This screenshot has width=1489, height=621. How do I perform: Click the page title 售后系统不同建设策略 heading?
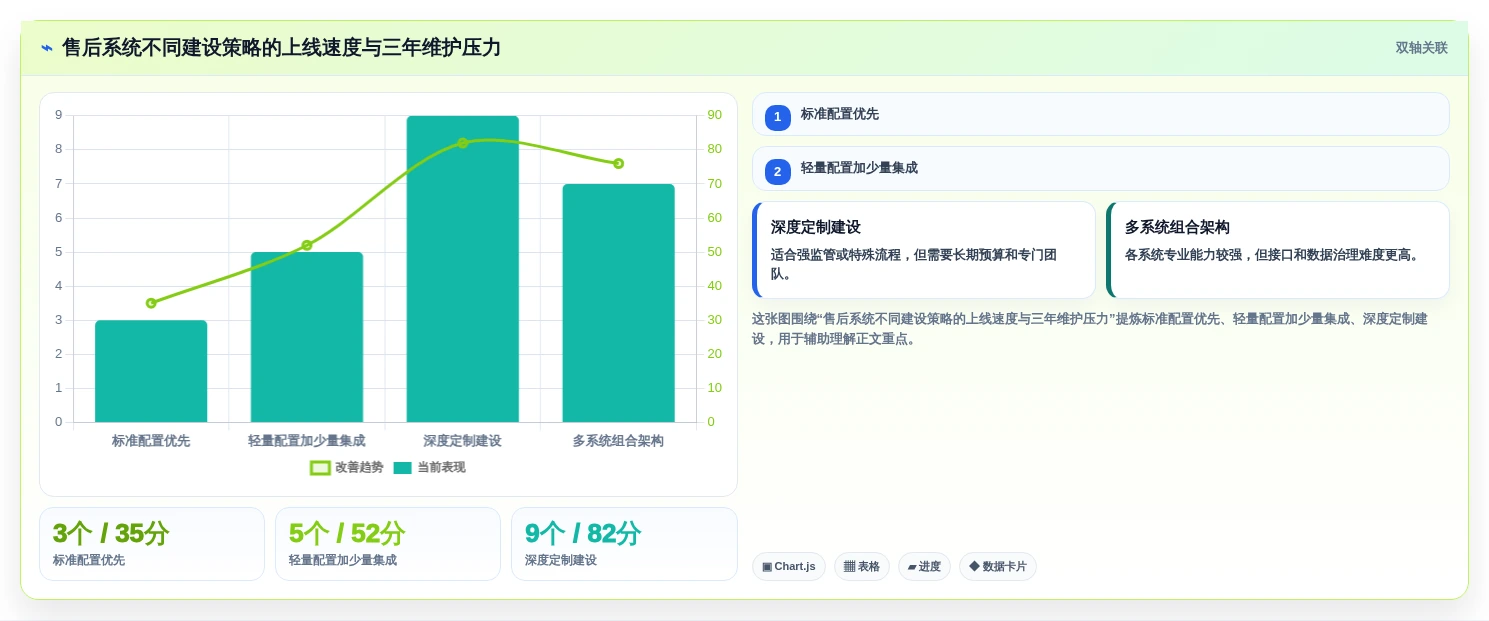coord(281,47)
